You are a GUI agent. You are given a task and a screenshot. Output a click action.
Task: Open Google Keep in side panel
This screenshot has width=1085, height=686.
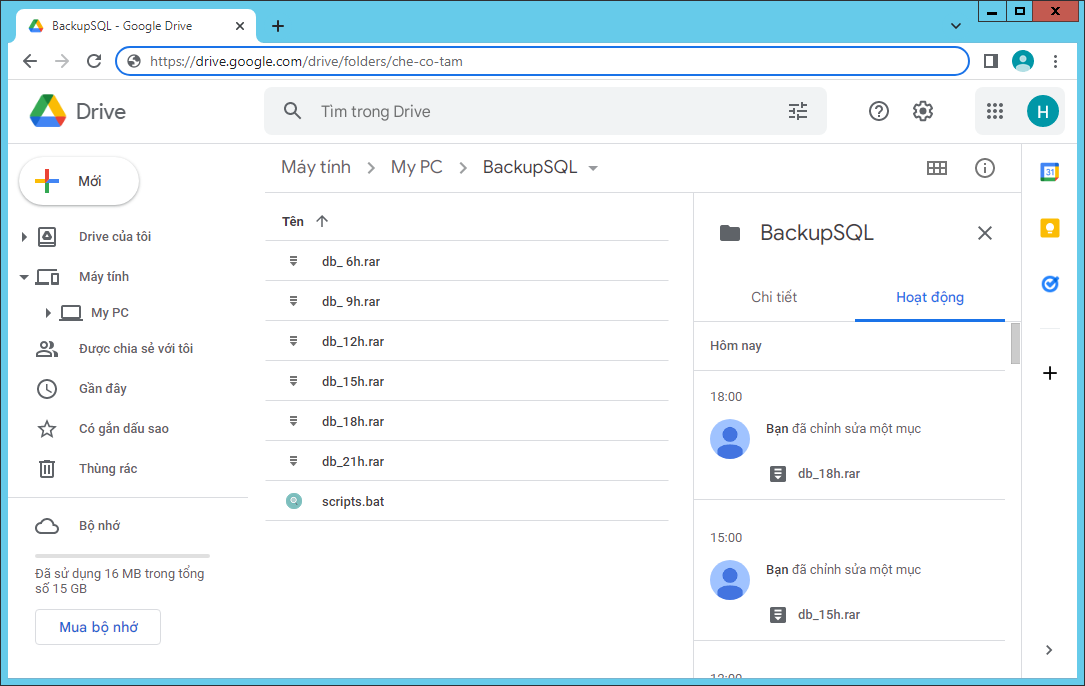pos(1049,228)
